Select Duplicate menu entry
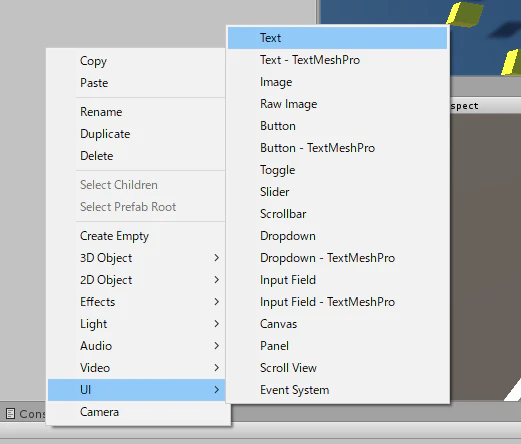Screen dimensions: 521x444 tap(137, 134)
